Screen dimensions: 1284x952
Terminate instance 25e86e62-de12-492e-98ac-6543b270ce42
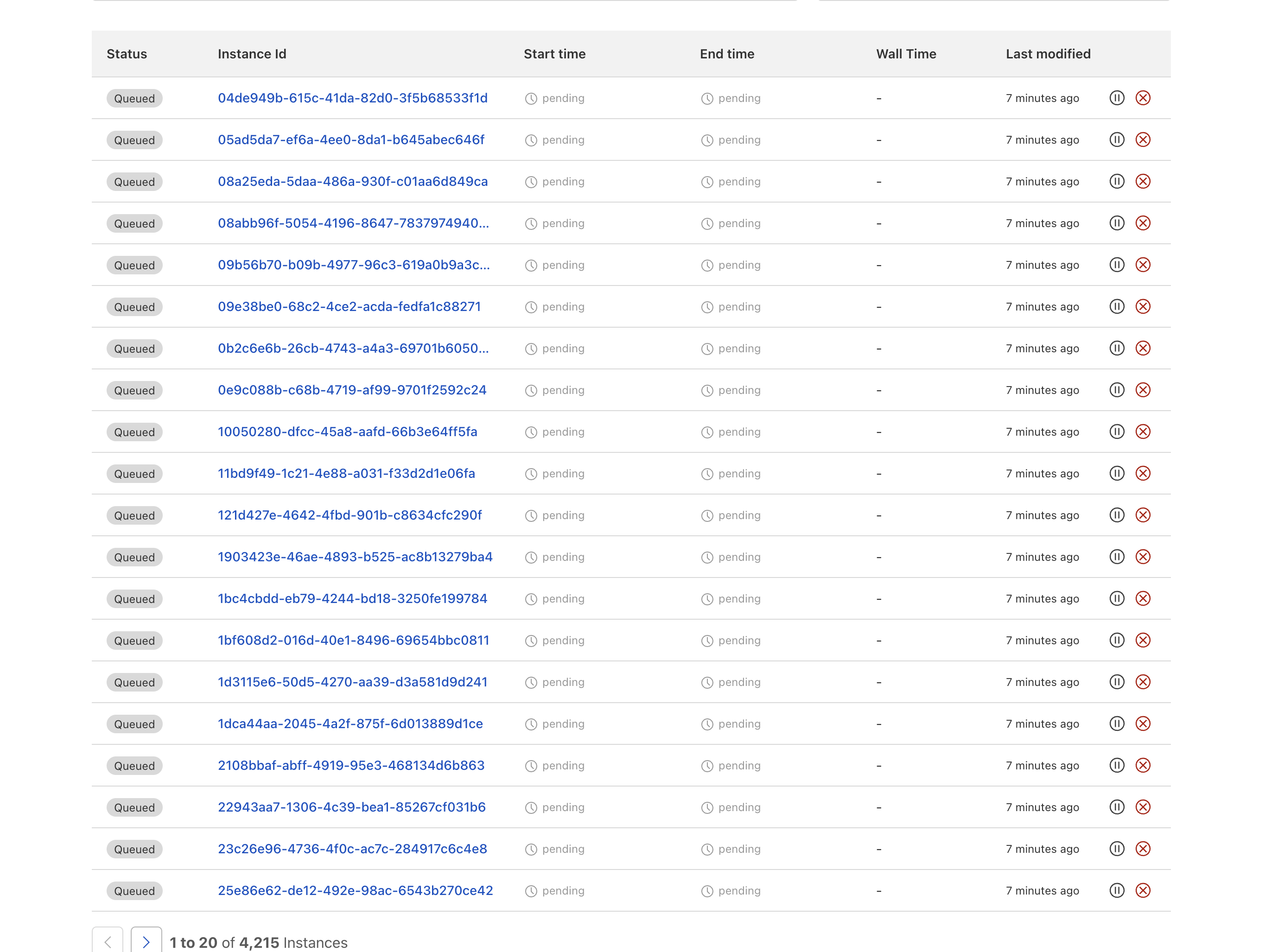tap(1142, 890)
